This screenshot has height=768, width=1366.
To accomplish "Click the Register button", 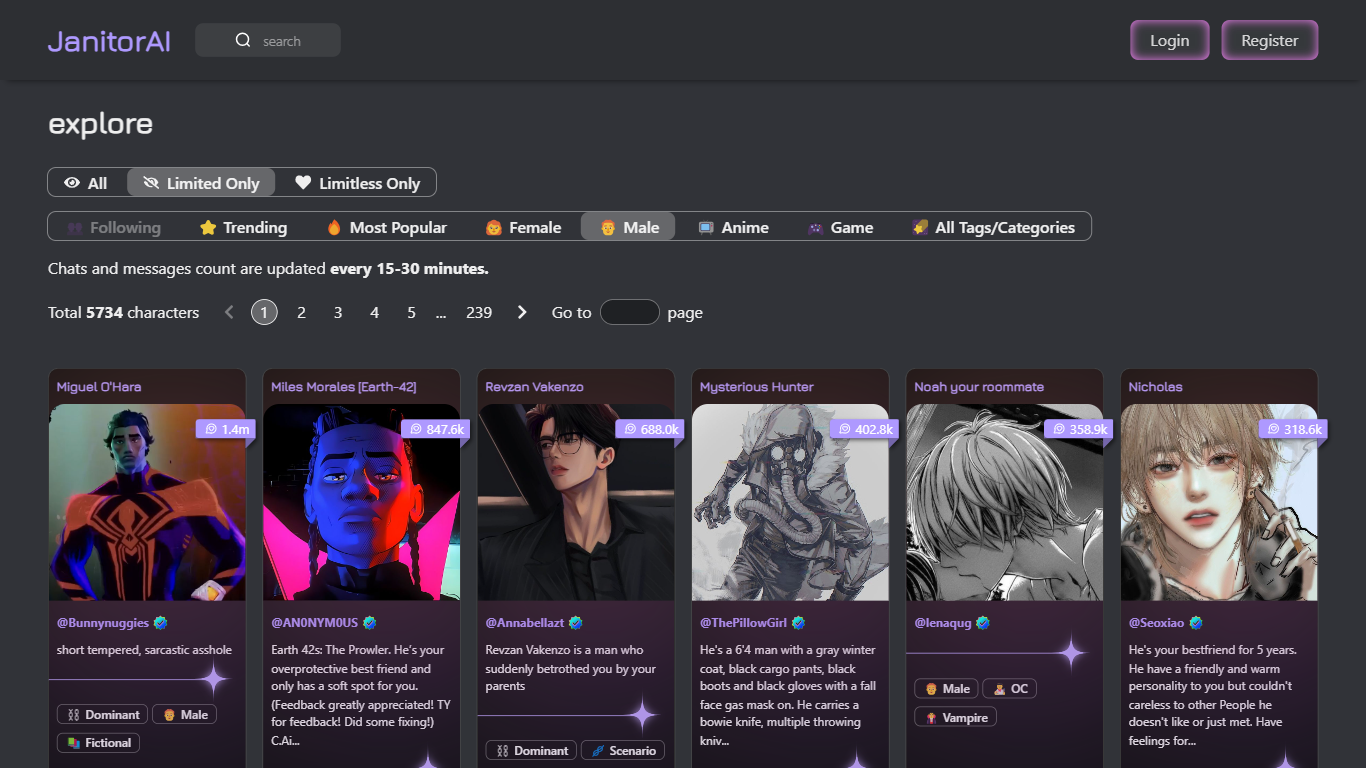I will [x=1269, y=41].
